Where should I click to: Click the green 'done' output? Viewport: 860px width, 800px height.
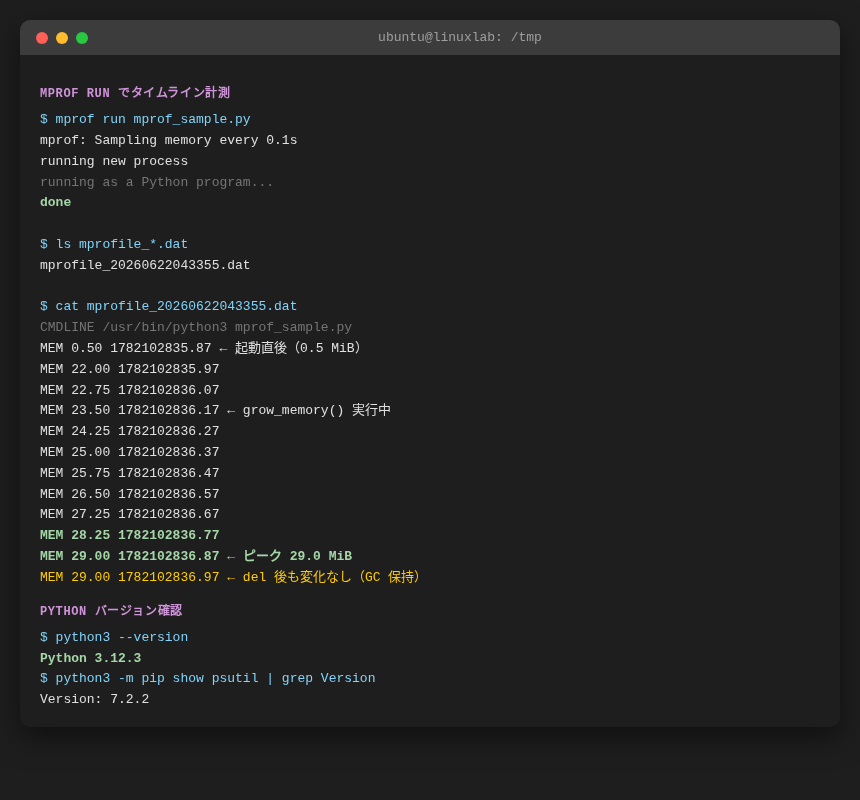[55, 202]
